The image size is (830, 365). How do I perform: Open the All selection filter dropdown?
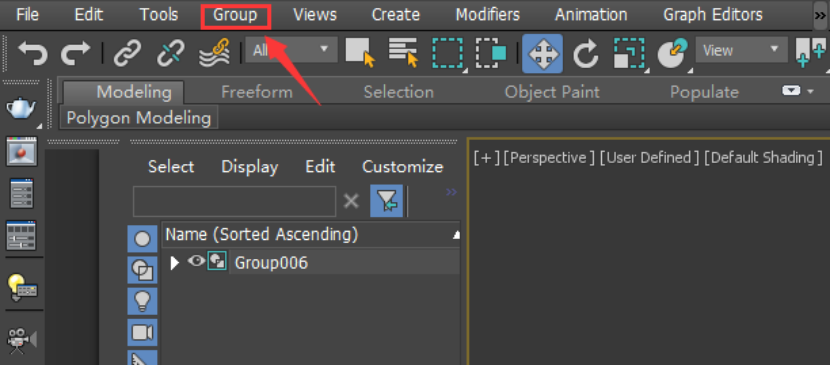(291, 50)
